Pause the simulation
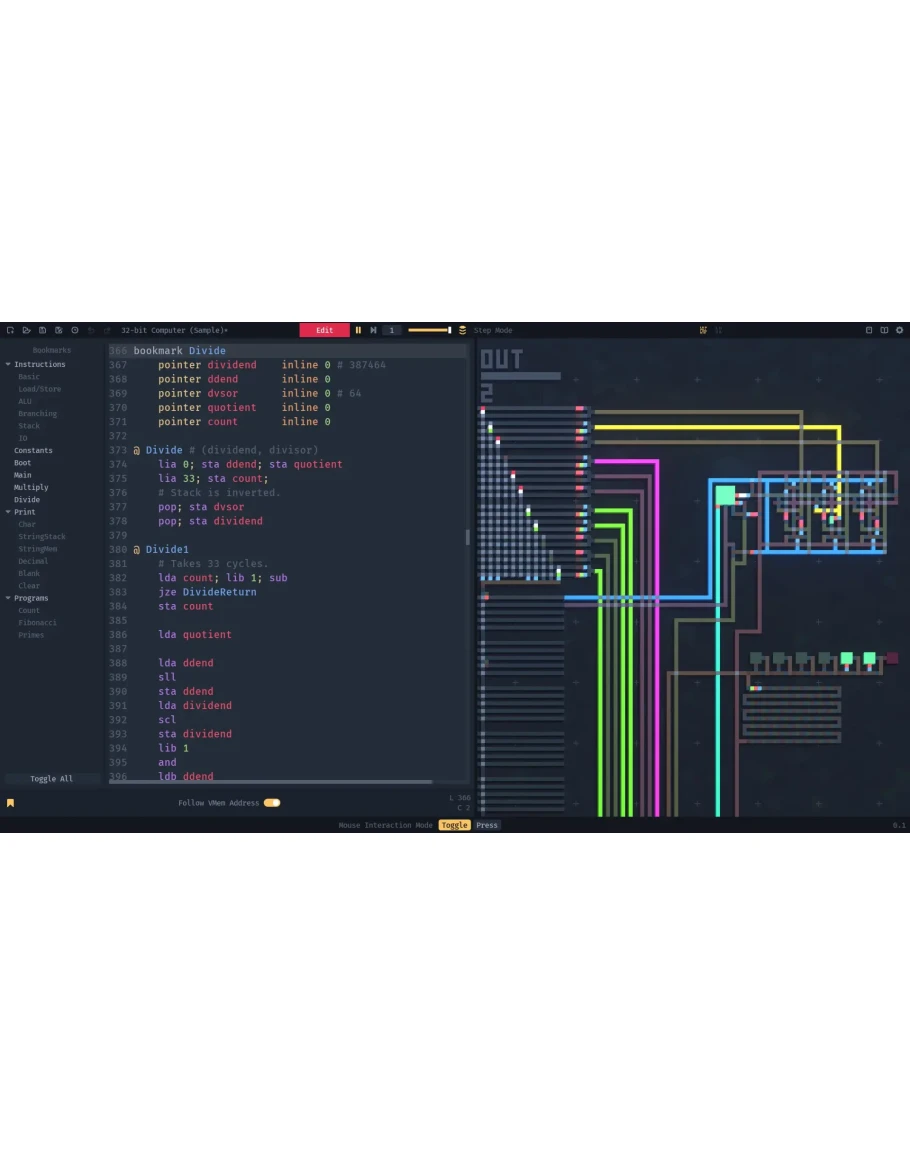 coord(358,330)
